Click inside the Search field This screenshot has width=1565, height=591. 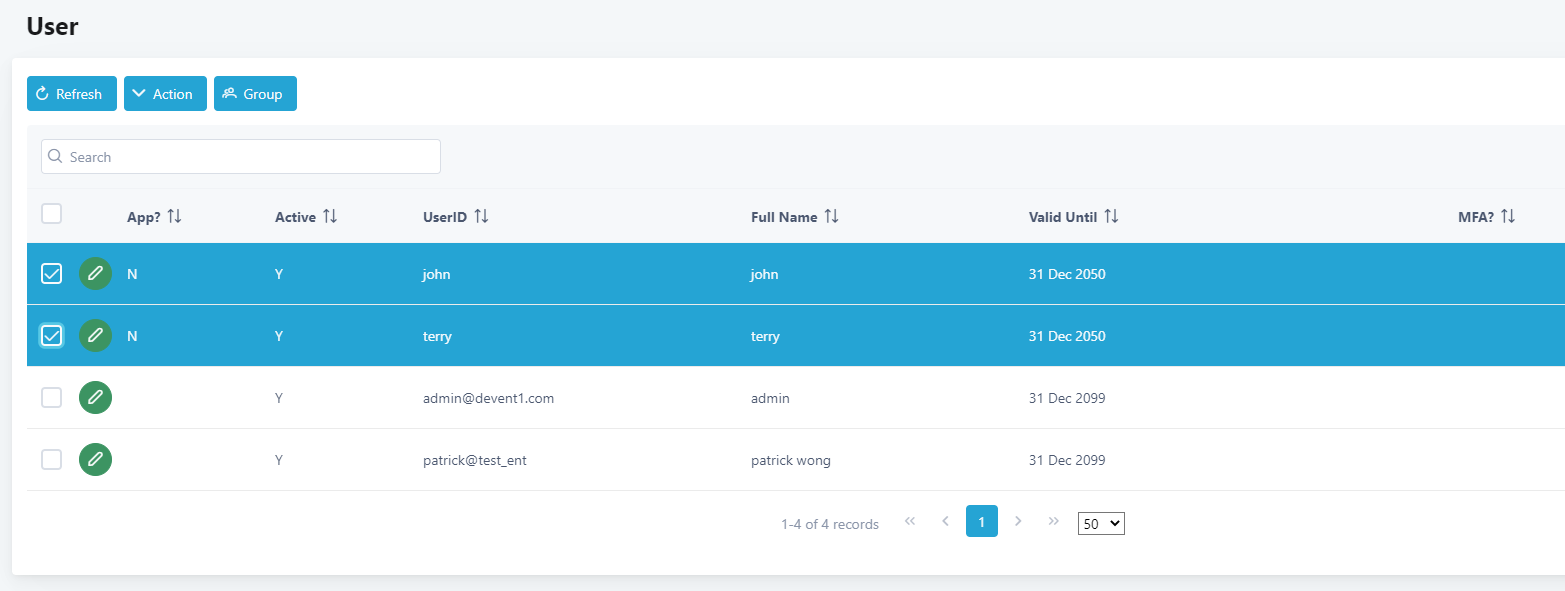[x=240, y=157]
